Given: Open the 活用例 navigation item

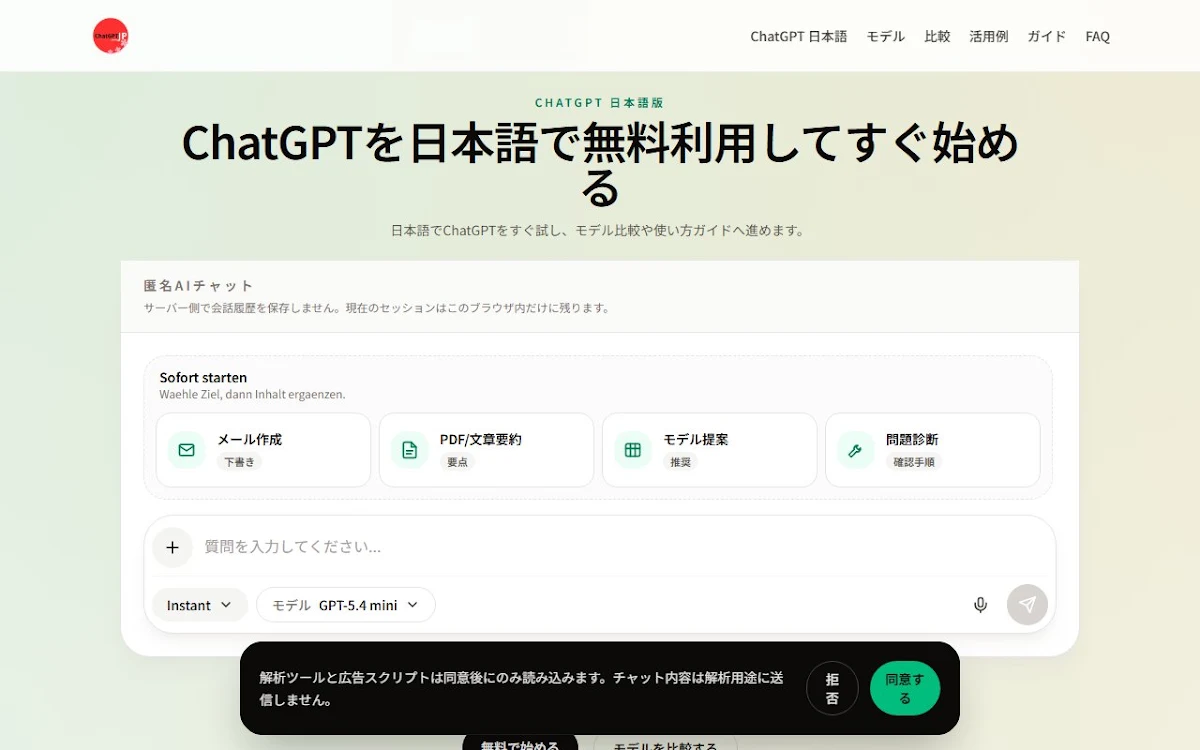Looking at the screenshot, I should click(988, 36).
